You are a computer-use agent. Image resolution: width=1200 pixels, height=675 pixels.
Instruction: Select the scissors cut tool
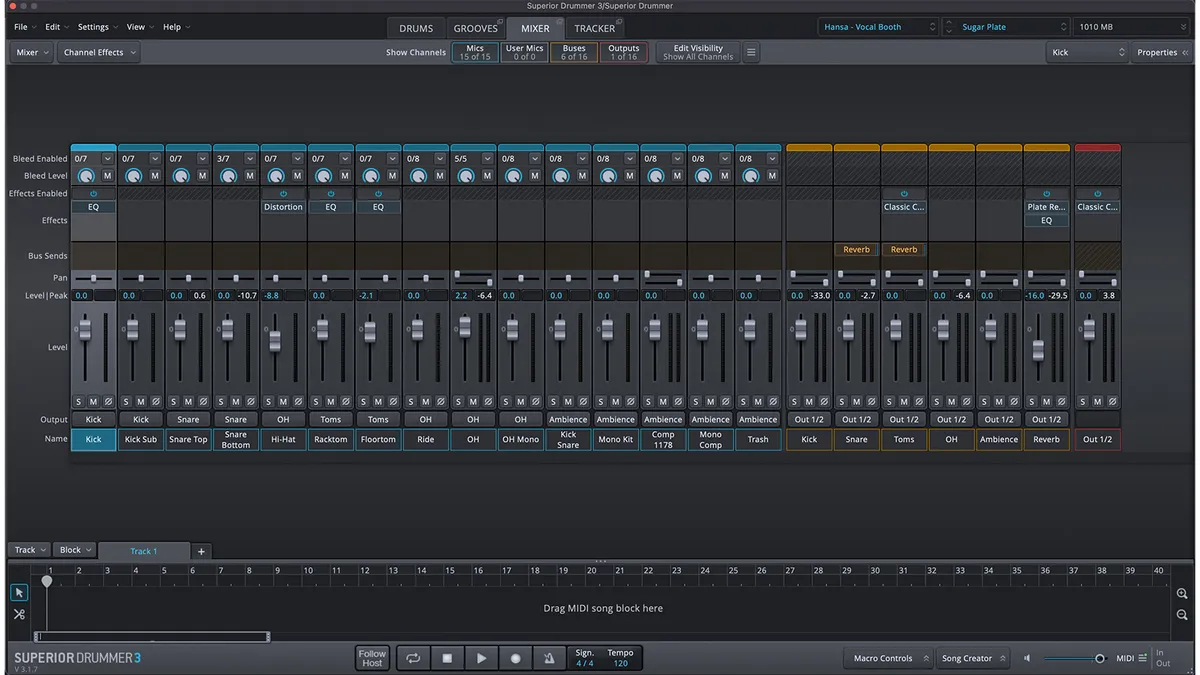19,614
